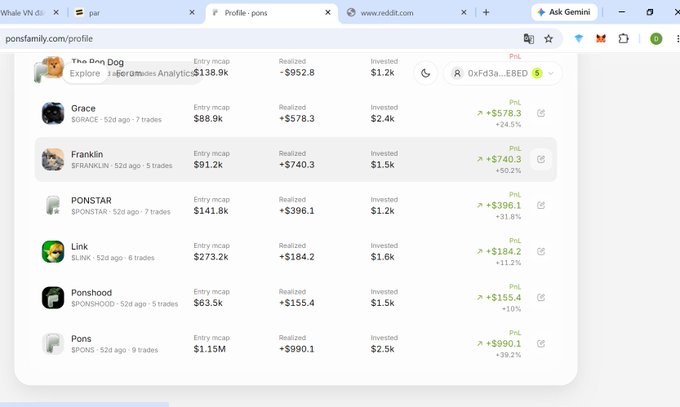Open the blue diamond browser extension
This screenshot has width=680, height=407.
579,39
